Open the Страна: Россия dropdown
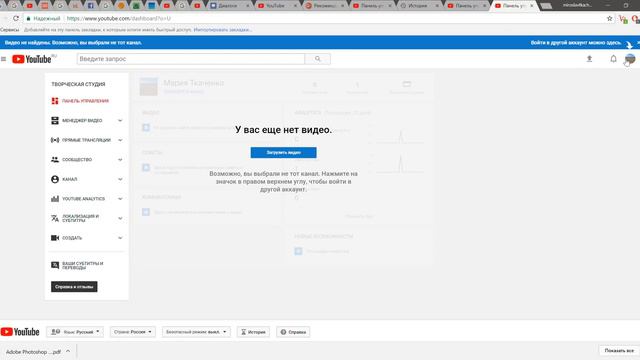640x360 pixels. pos(133,332)
